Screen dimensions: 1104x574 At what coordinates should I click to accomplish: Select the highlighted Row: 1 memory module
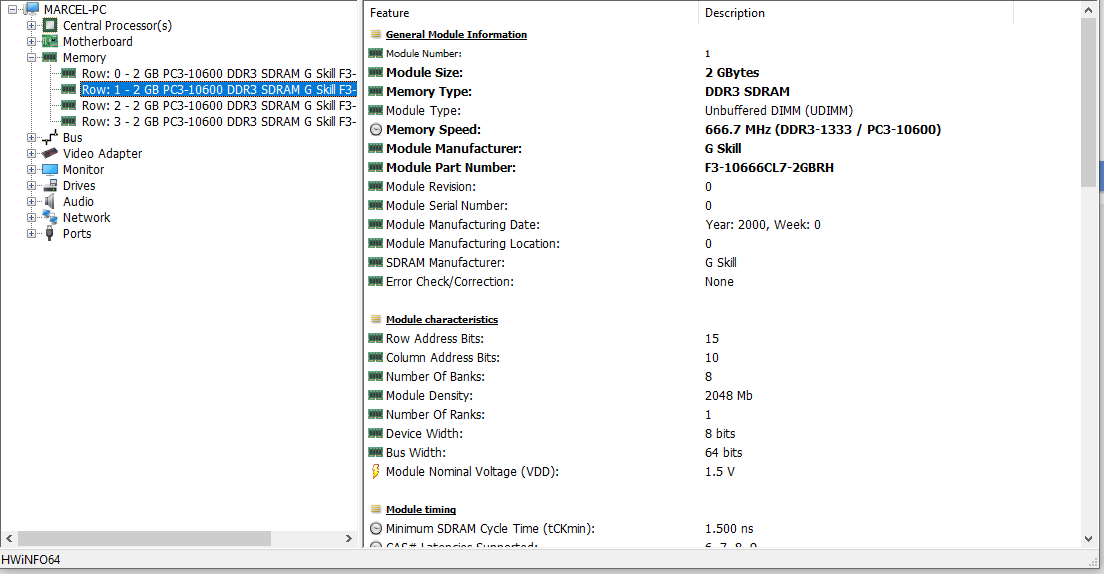[219, 89]
